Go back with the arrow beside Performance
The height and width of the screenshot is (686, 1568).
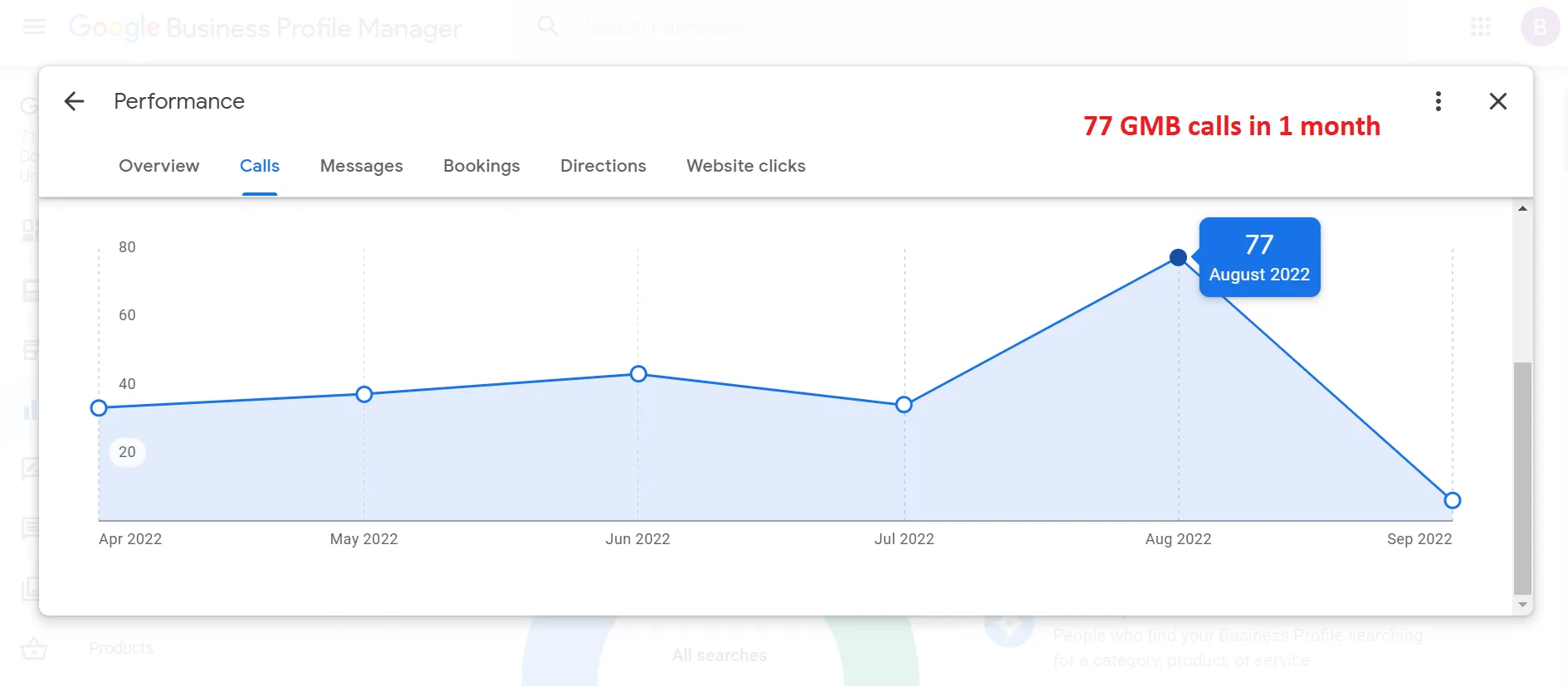click(74, 101)
